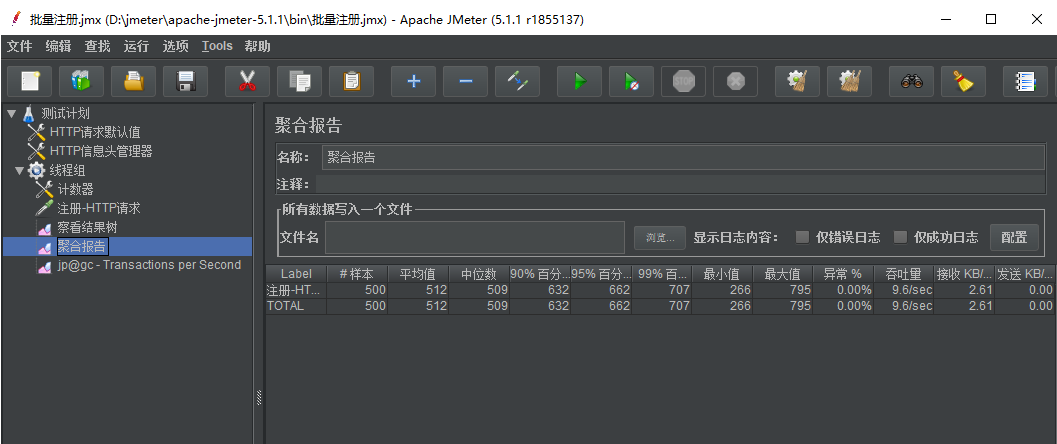Click the Collapse All minus icon
The width and height of the screenshot is (1057, 444).
[465, 82]
